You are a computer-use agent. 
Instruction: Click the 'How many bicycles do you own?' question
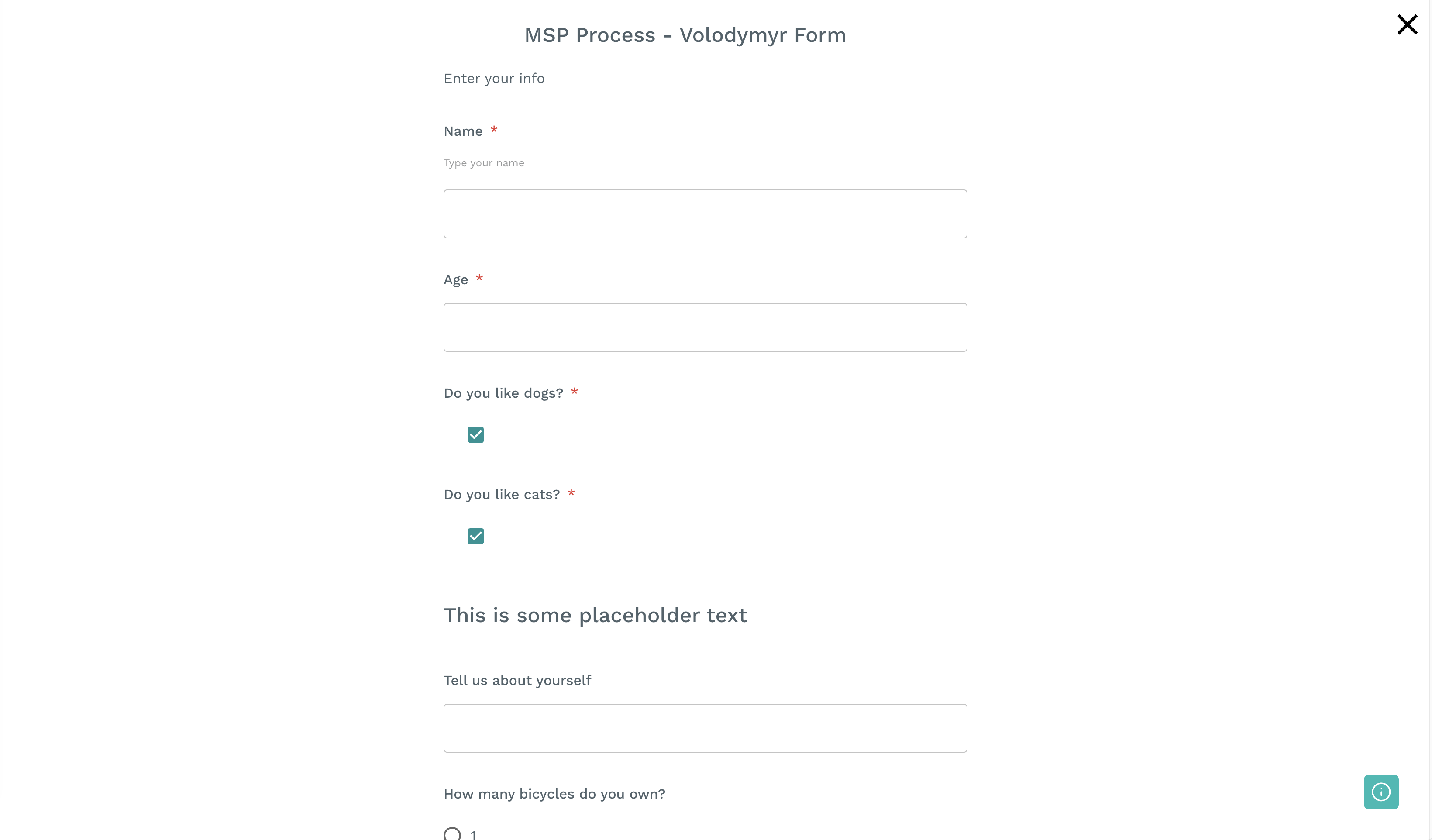click(554, 794)
